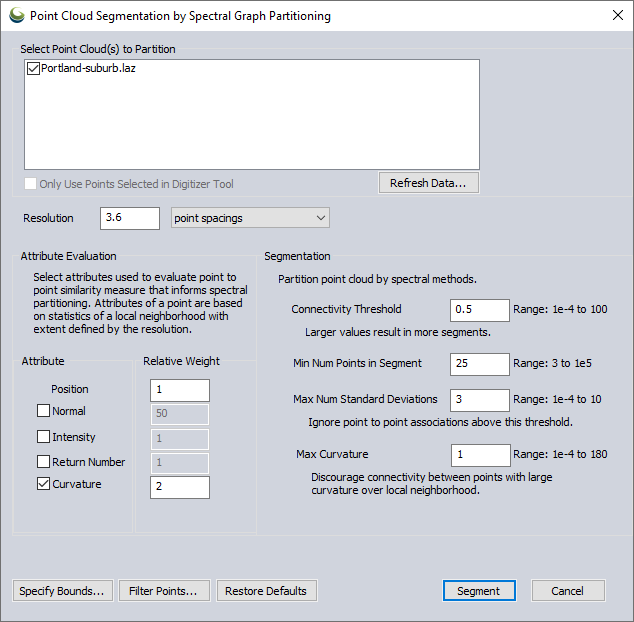Edit the Curvature relative weight field
634x622 pixels.
click(x=180, y=487)
